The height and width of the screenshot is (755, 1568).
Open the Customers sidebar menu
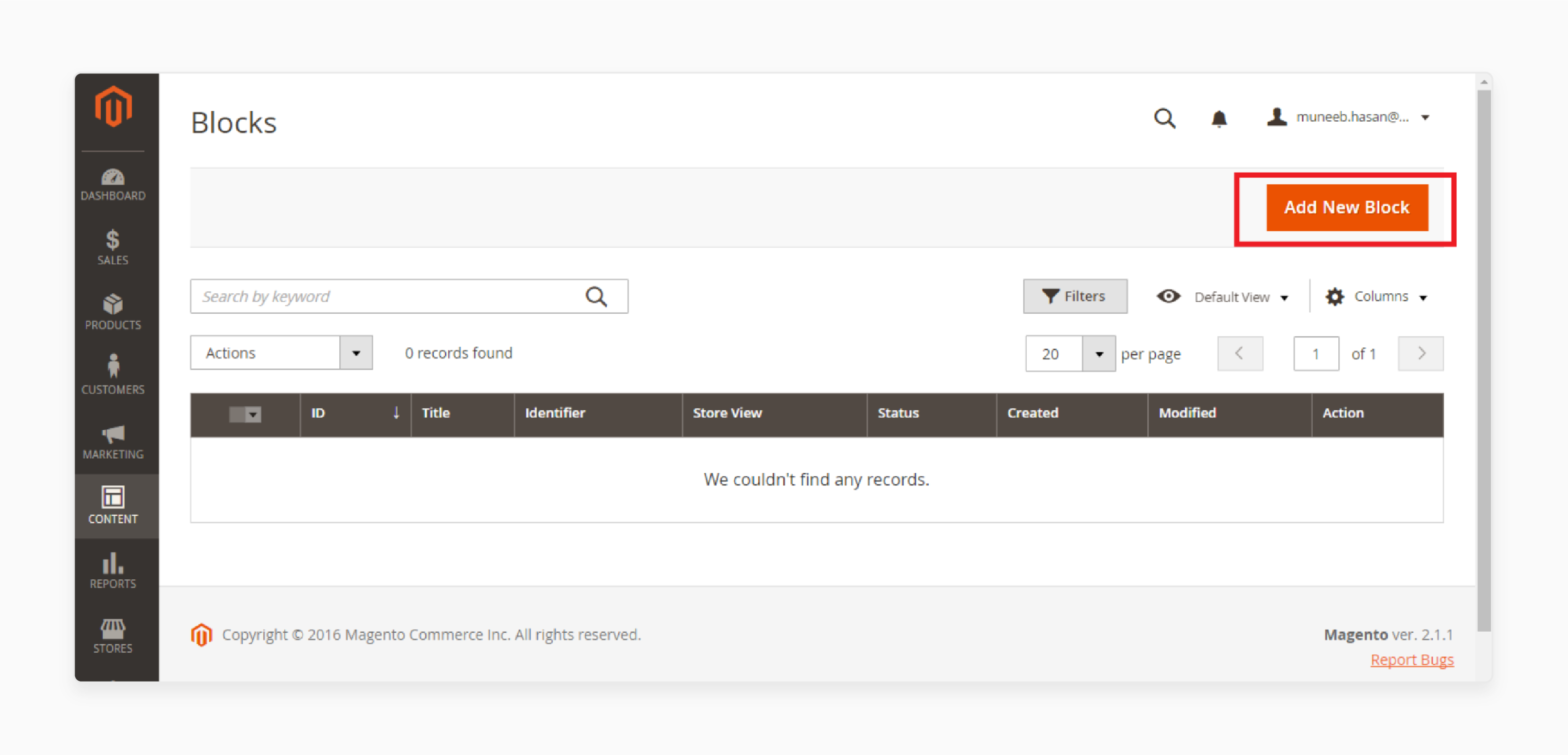tap(113, 375)
